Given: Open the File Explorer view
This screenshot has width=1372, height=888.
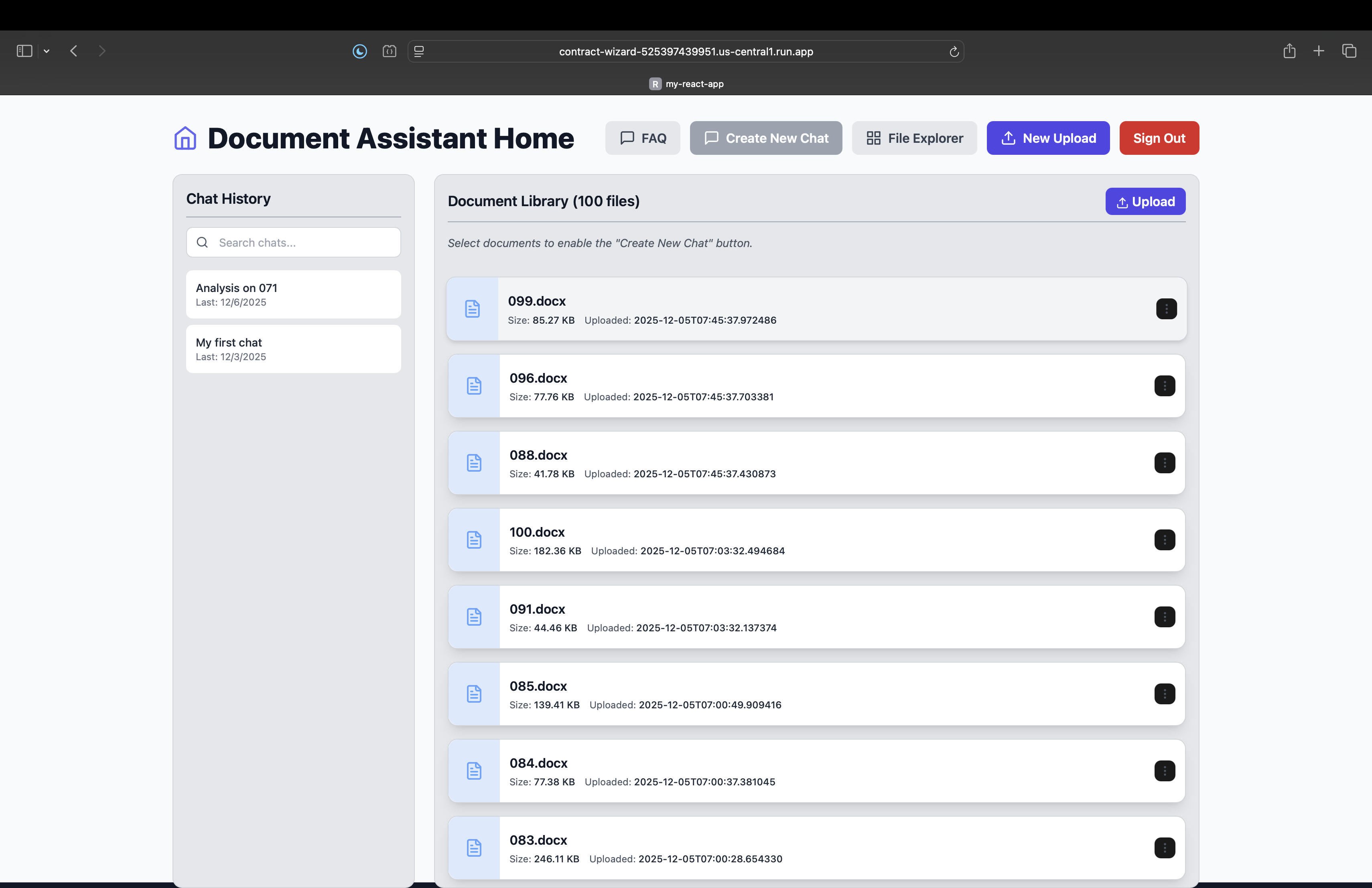Looking at the screenshot, I should point(914,138).
